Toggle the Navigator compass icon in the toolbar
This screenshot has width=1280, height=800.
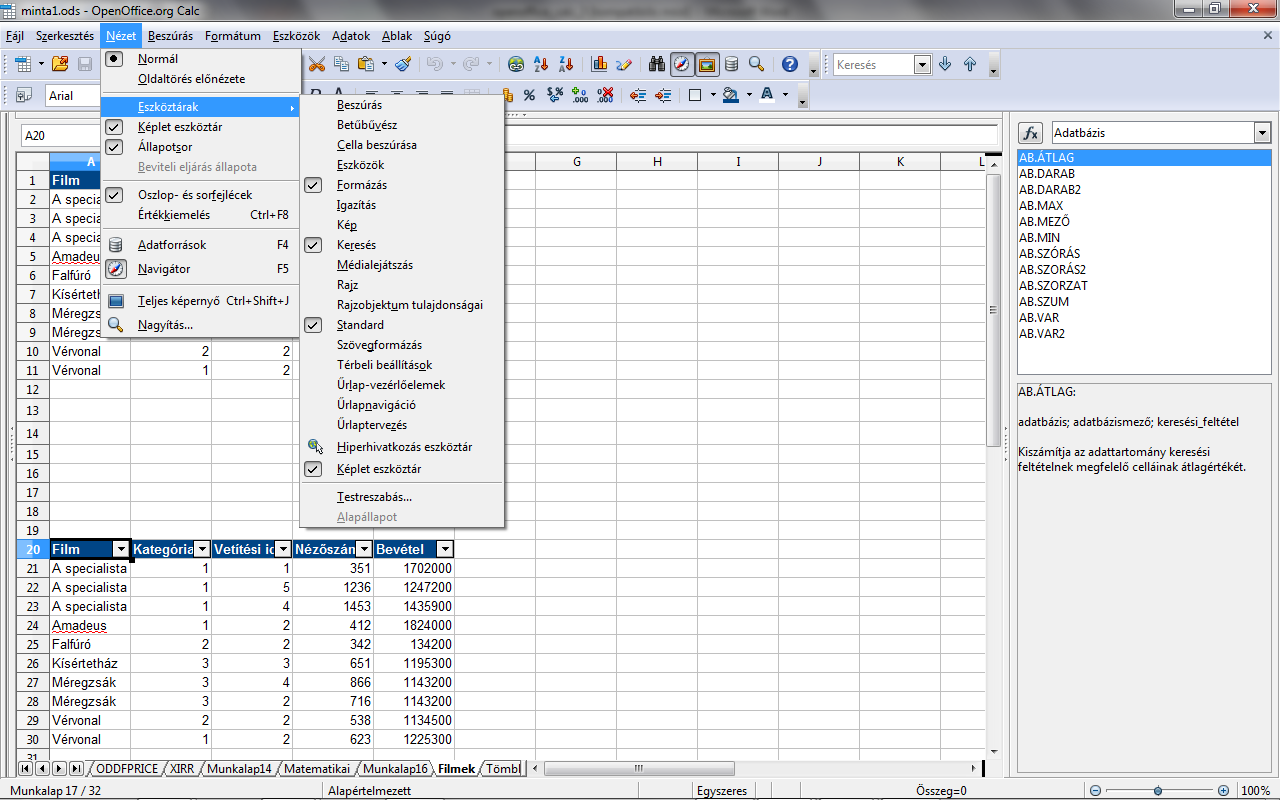(682, 64)
